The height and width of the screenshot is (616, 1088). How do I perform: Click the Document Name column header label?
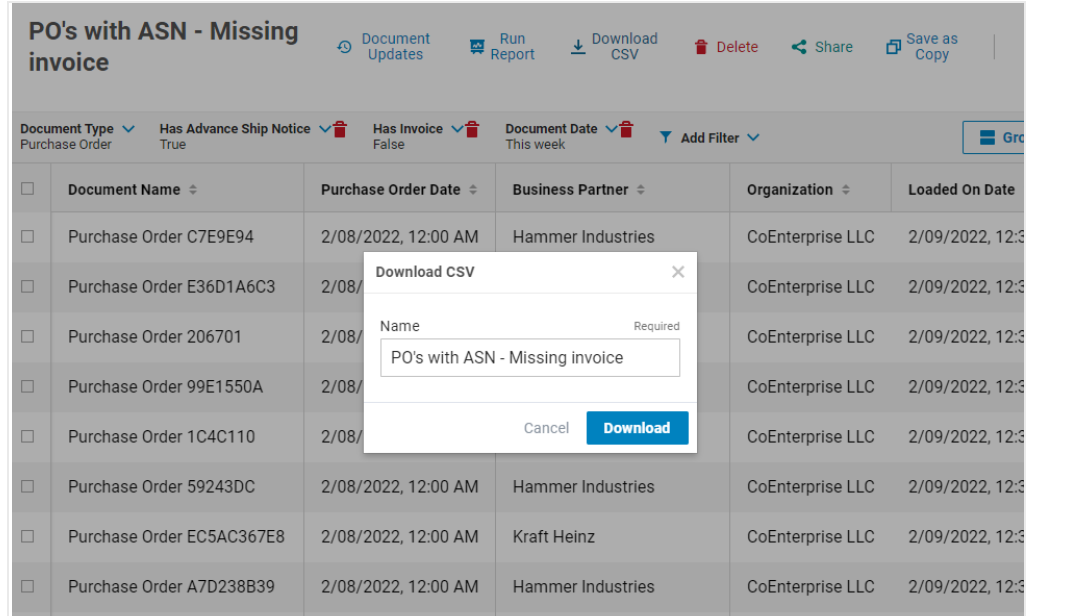[x=124, y=189]
